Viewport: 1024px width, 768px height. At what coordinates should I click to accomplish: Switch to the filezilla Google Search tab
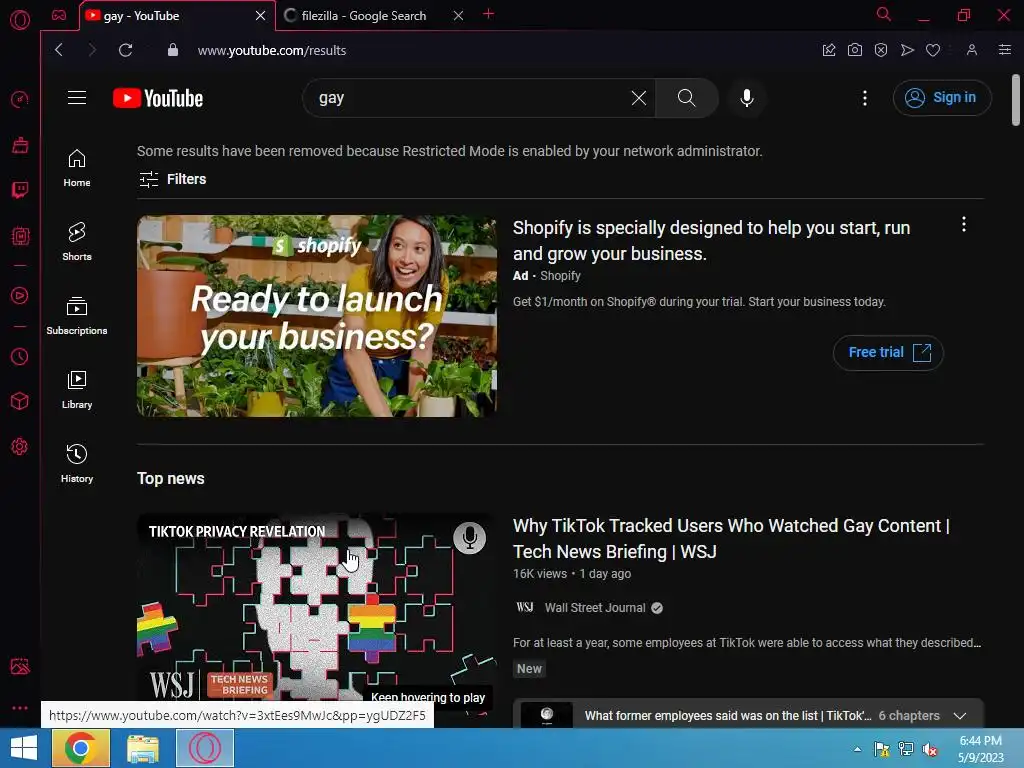point(364,16)
